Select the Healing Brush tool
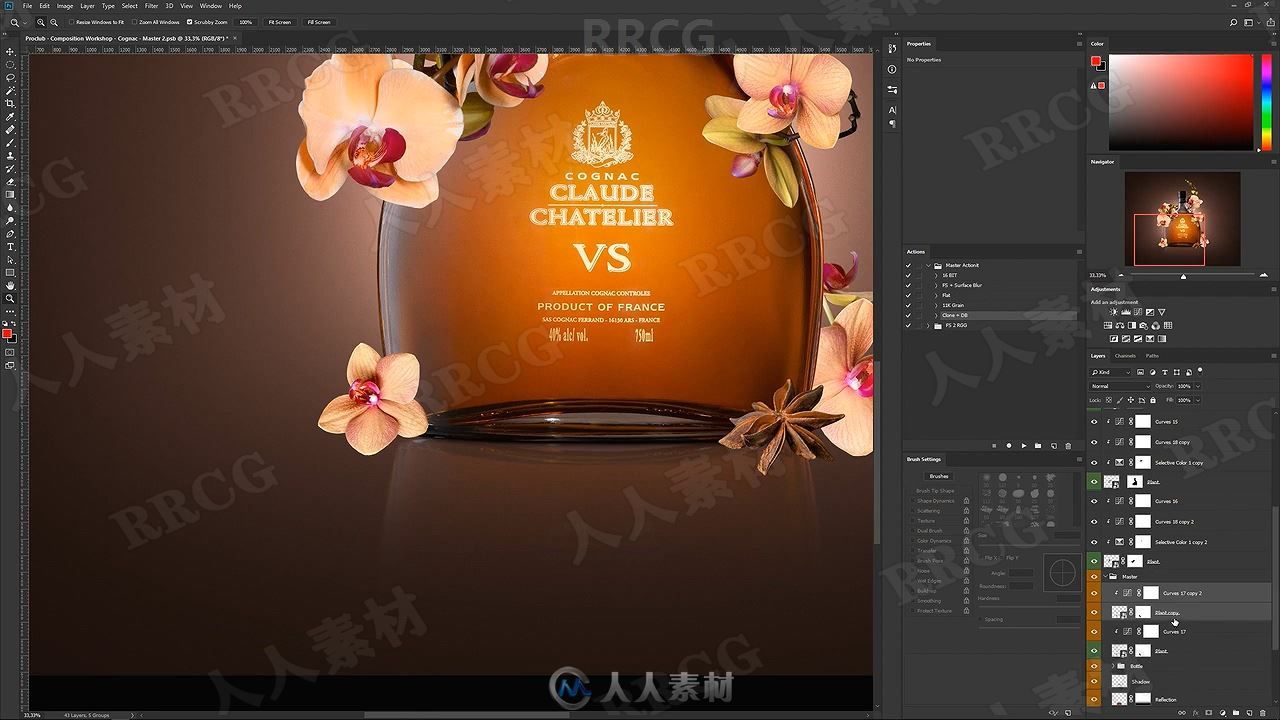 (x=11, y=130)
